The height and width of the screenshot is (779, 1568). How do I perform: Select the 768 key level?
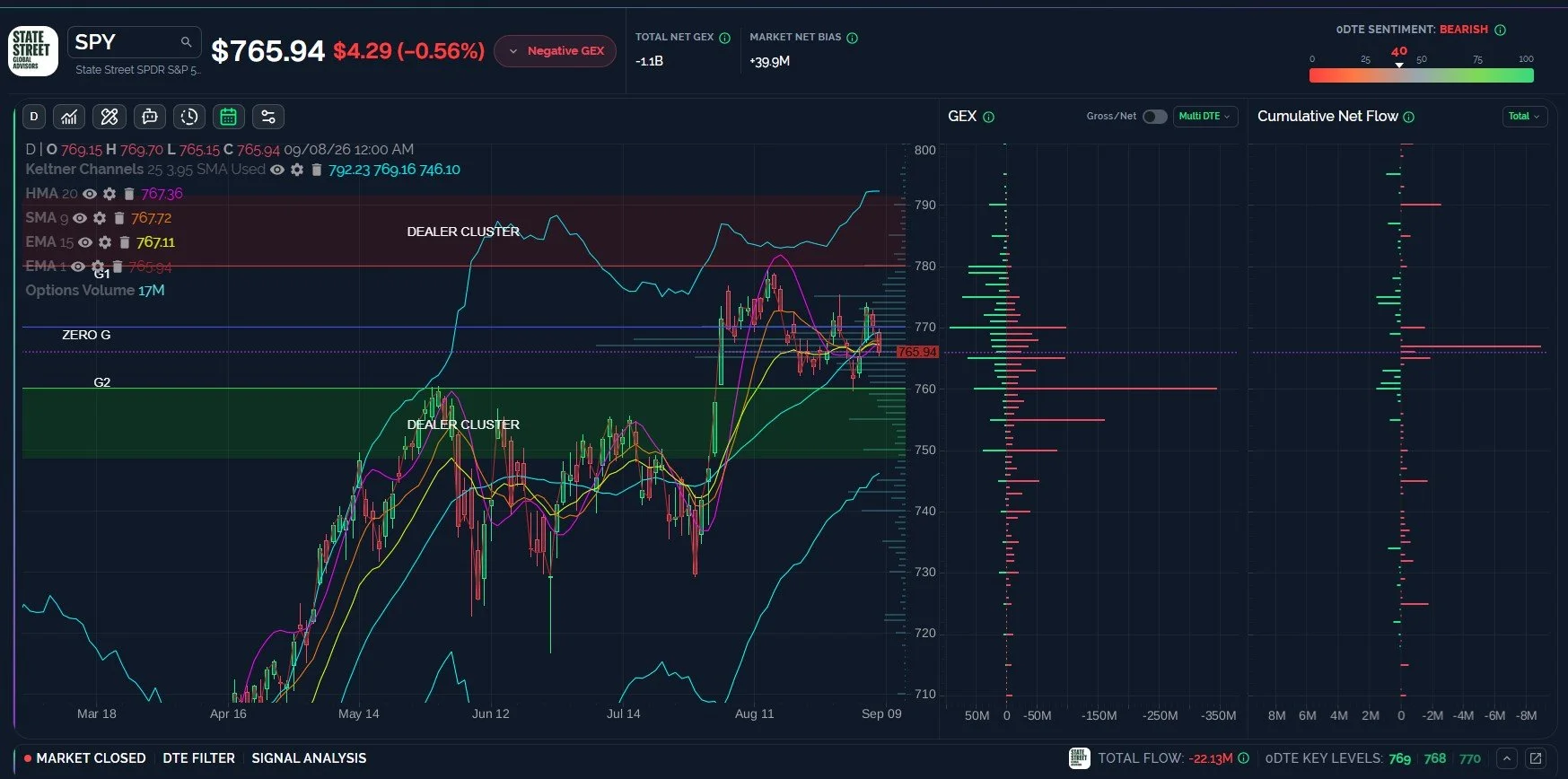(x=1435, y=758)
